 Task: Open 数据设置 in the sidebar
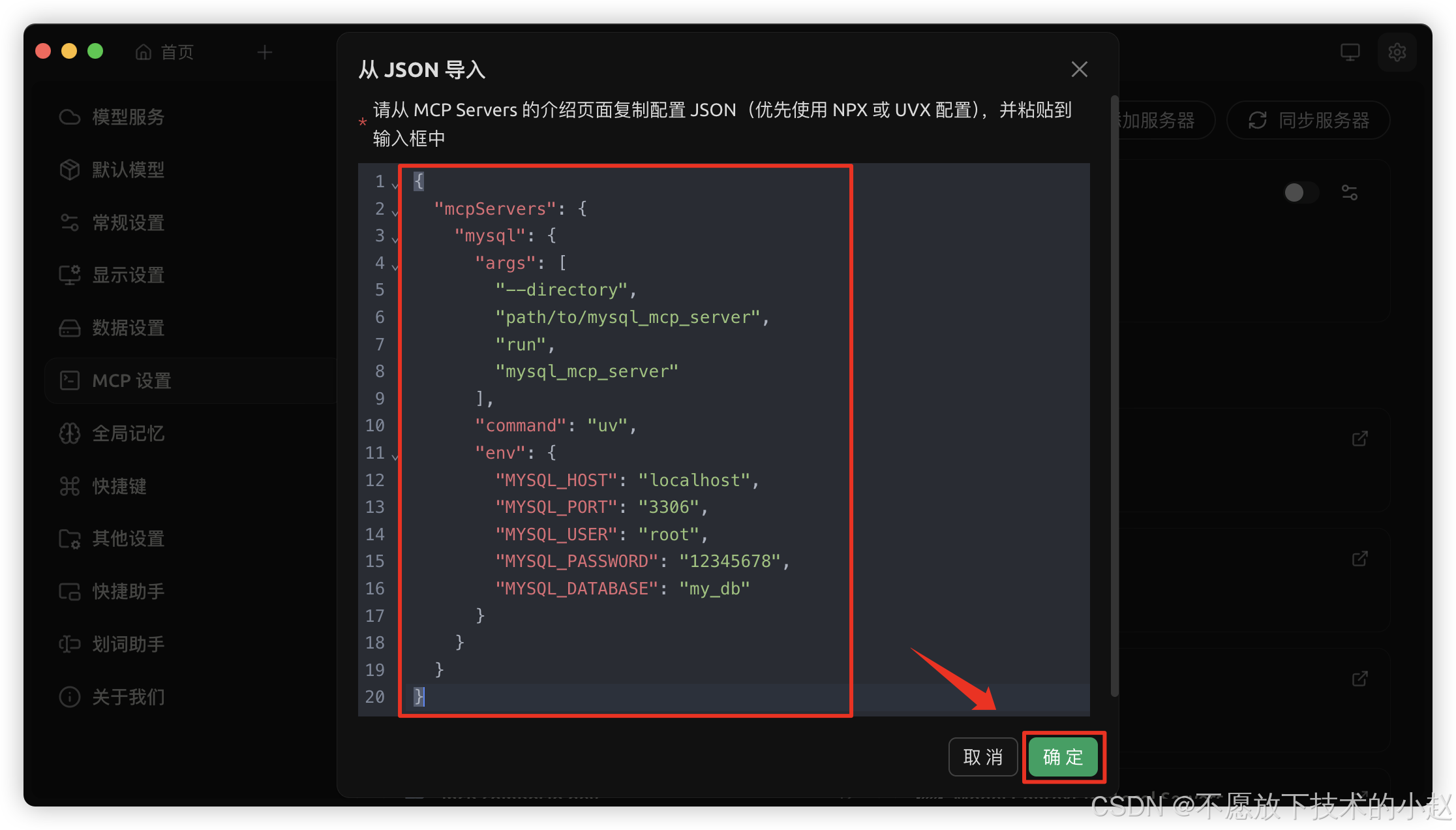[x=189, y=328]
